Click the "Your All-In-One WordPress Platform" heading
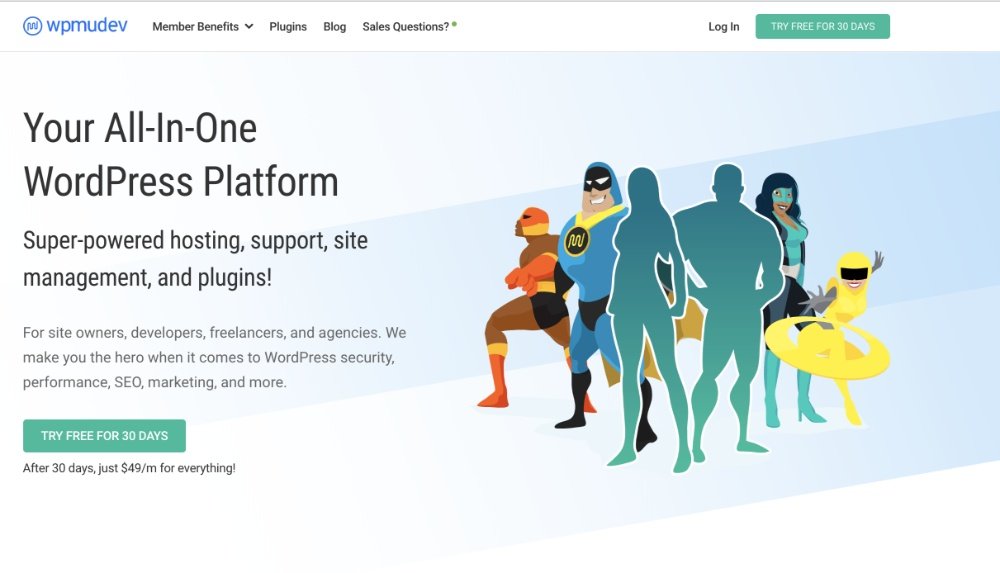The width and height of the screenshot is (1000, 573). pos(181,155)
